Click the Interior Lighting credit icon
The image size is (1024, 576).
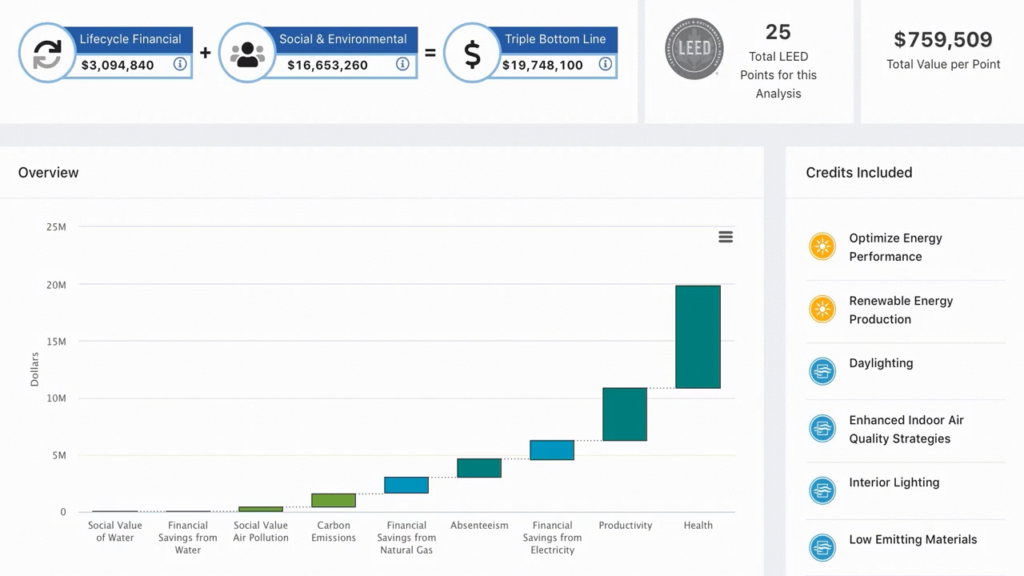point(822,490)
